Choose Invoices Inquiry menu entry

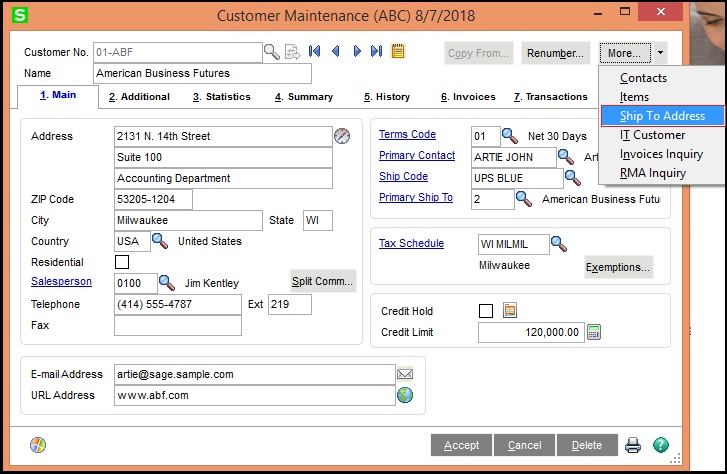click(662, 154)
